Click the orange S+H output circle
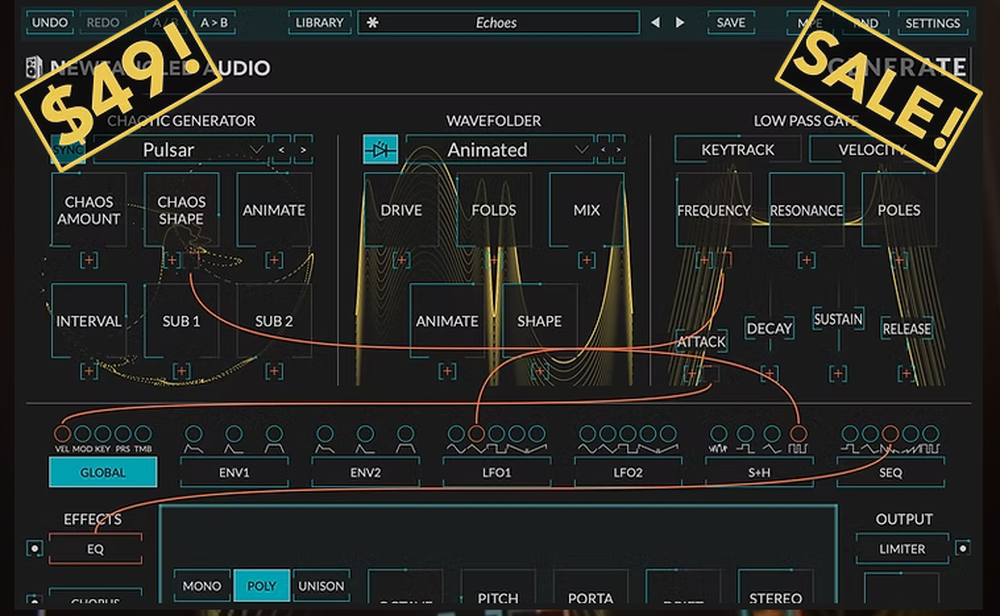Viewport: 1000px width, 616px height. [798, 434]
